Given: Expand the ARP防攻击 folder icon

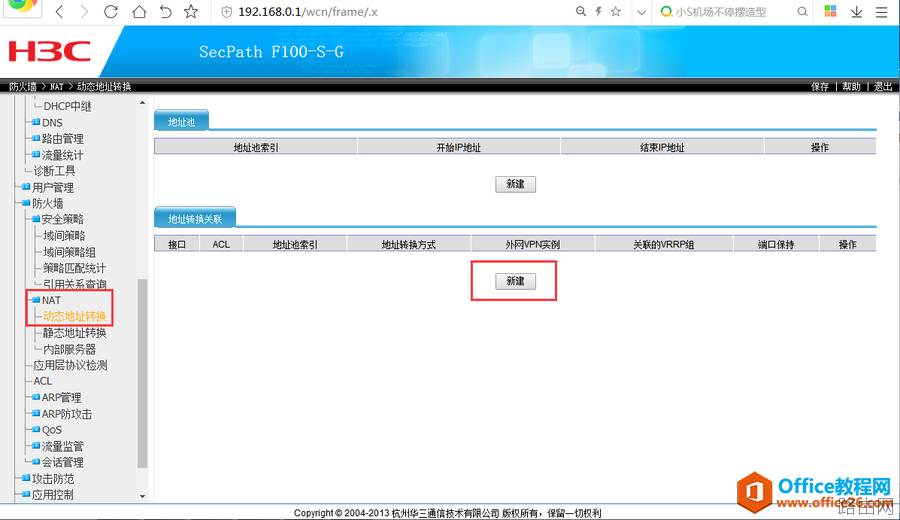Looking at the screenshot, I should 36,413.
